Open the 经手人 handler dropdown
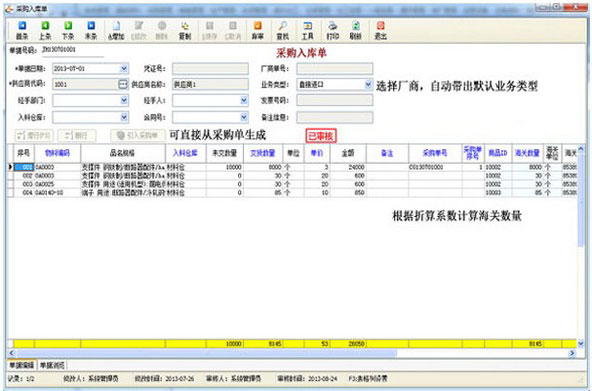The width and height of the screenshot is (592, 391). click(244, 100)
